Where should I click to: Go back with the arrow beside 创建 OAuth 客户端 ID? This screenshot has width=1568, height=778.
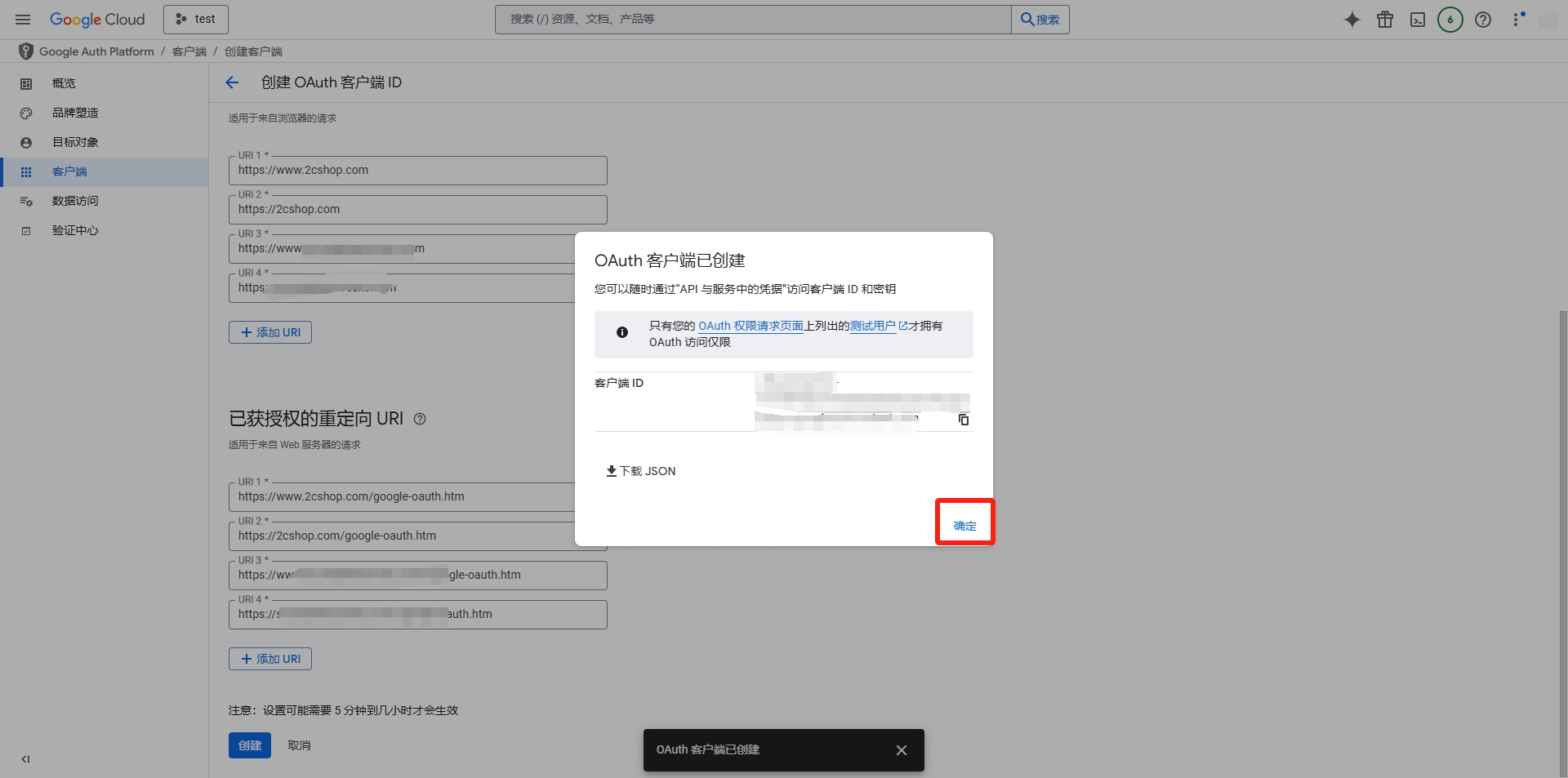coord(232,82)
